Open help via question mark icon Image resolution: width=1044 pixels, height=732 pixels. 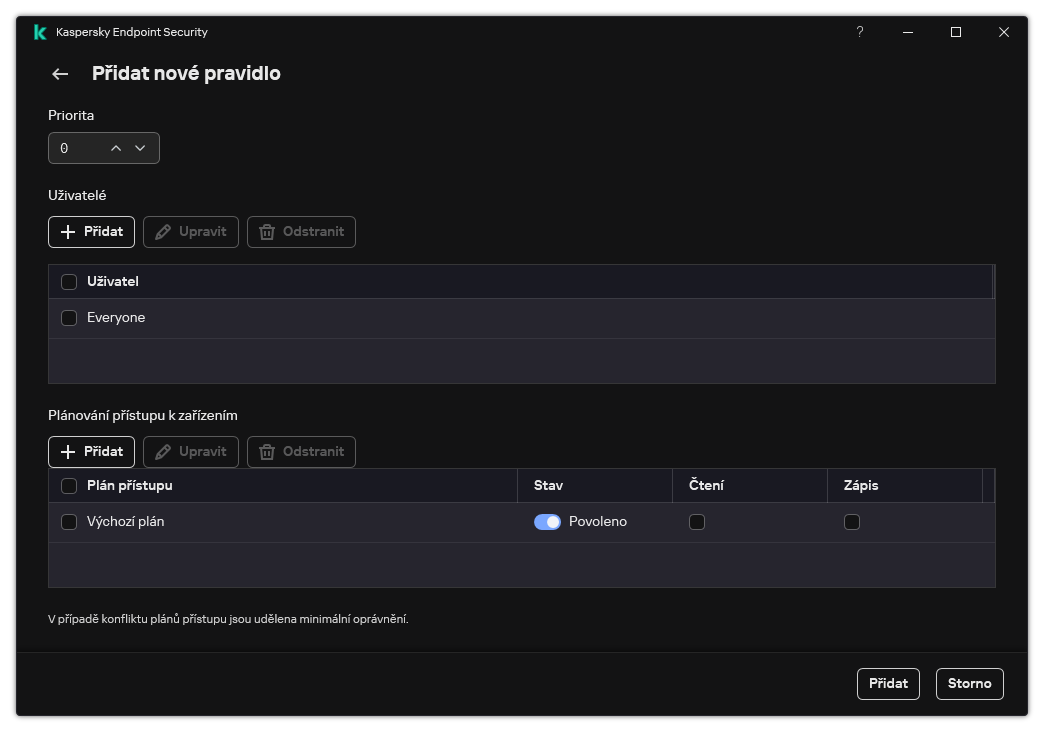(859, 32)
